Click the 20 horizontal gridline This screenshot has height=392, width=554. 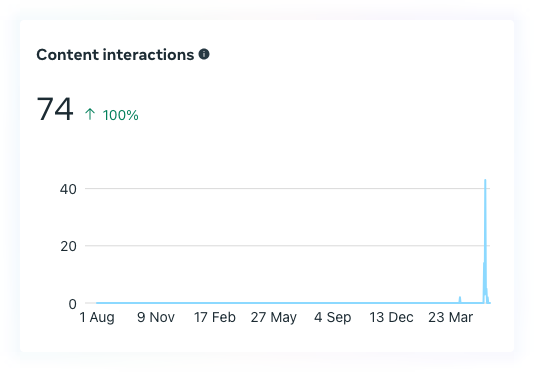click(x=287, y=245)
